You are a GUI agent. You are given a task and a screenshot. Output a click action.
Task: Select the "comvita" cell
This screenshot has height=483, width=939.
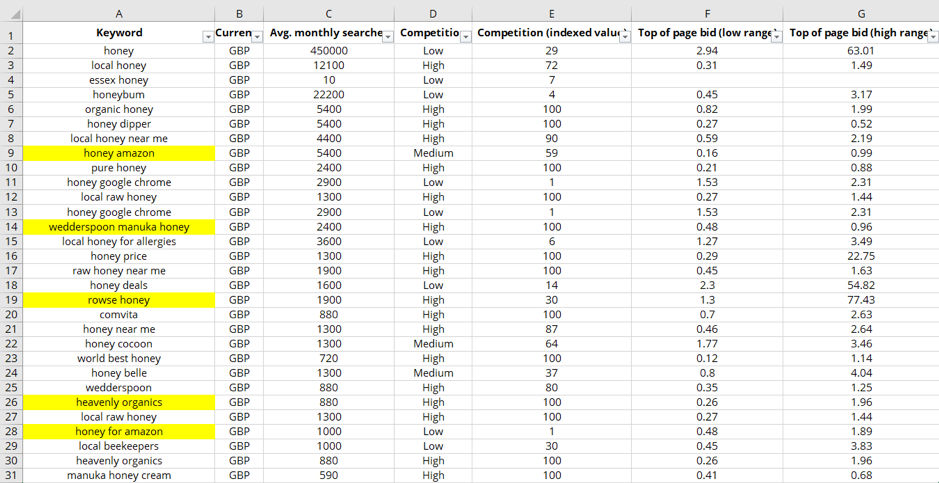tap(119, 315)
